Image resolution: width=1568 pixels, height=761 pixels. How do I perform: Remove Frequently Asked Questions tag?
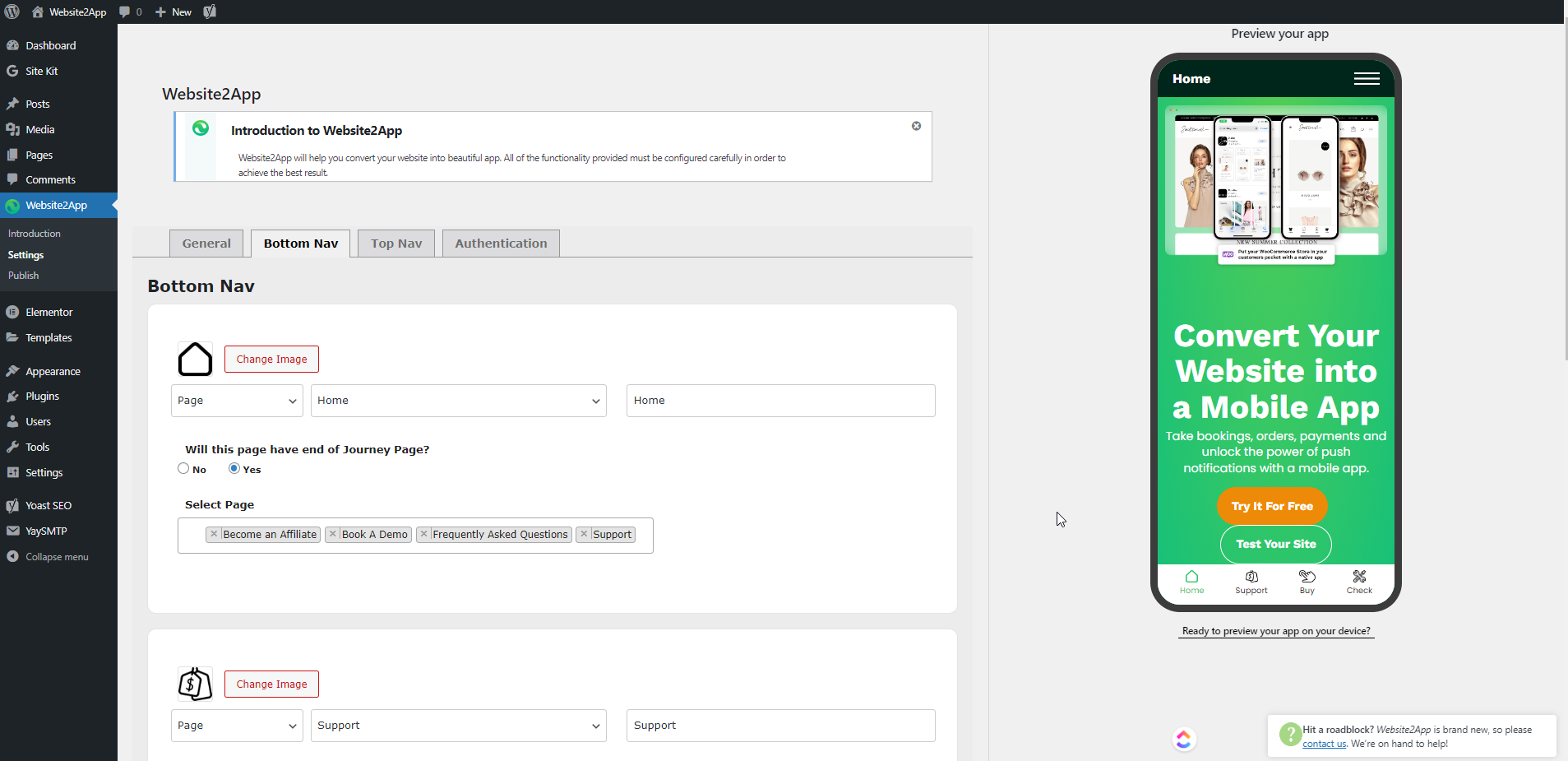click(423, 534)
